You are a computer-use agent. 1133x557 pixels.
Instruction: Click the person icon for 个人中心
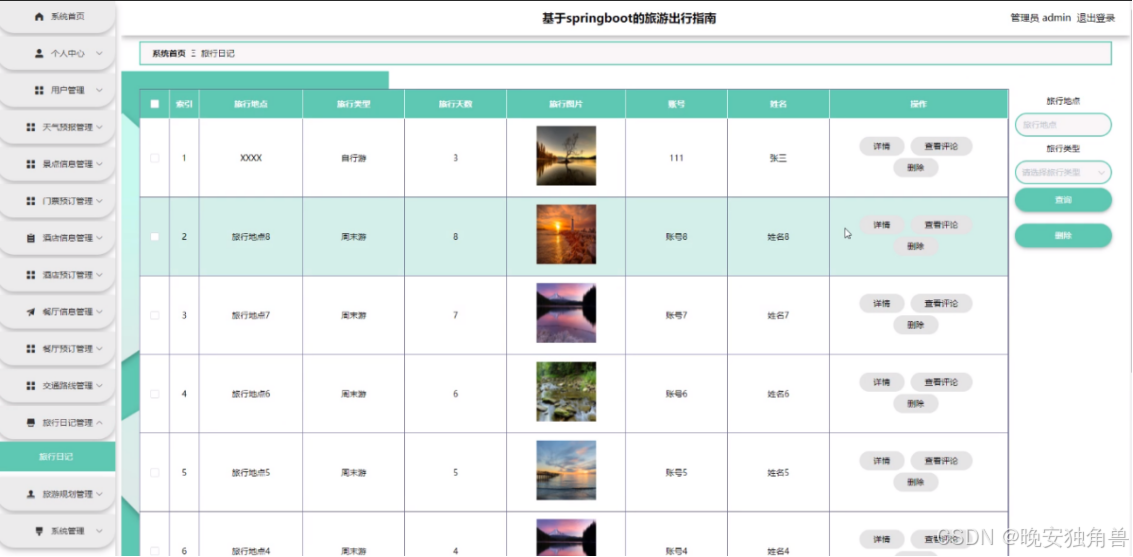[x=39, y=53]
